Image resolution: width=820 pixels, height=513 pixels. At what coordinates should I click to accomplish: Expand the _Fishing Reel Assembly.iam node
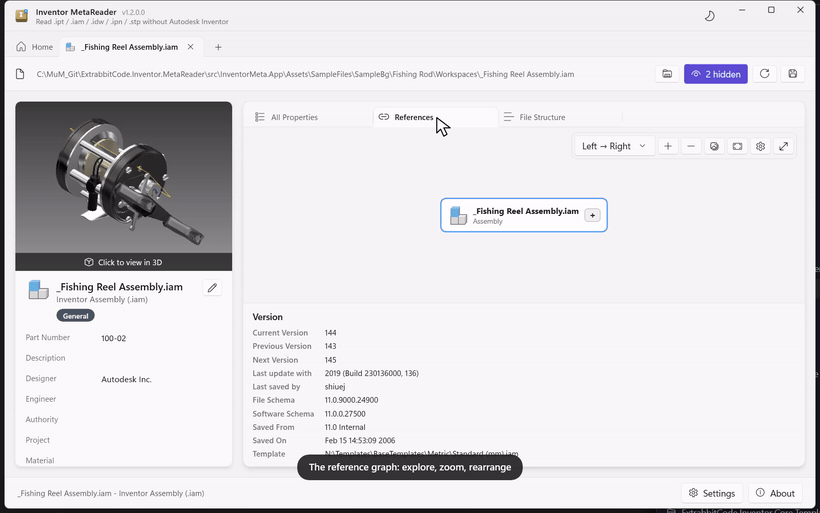tap(592, 215)
